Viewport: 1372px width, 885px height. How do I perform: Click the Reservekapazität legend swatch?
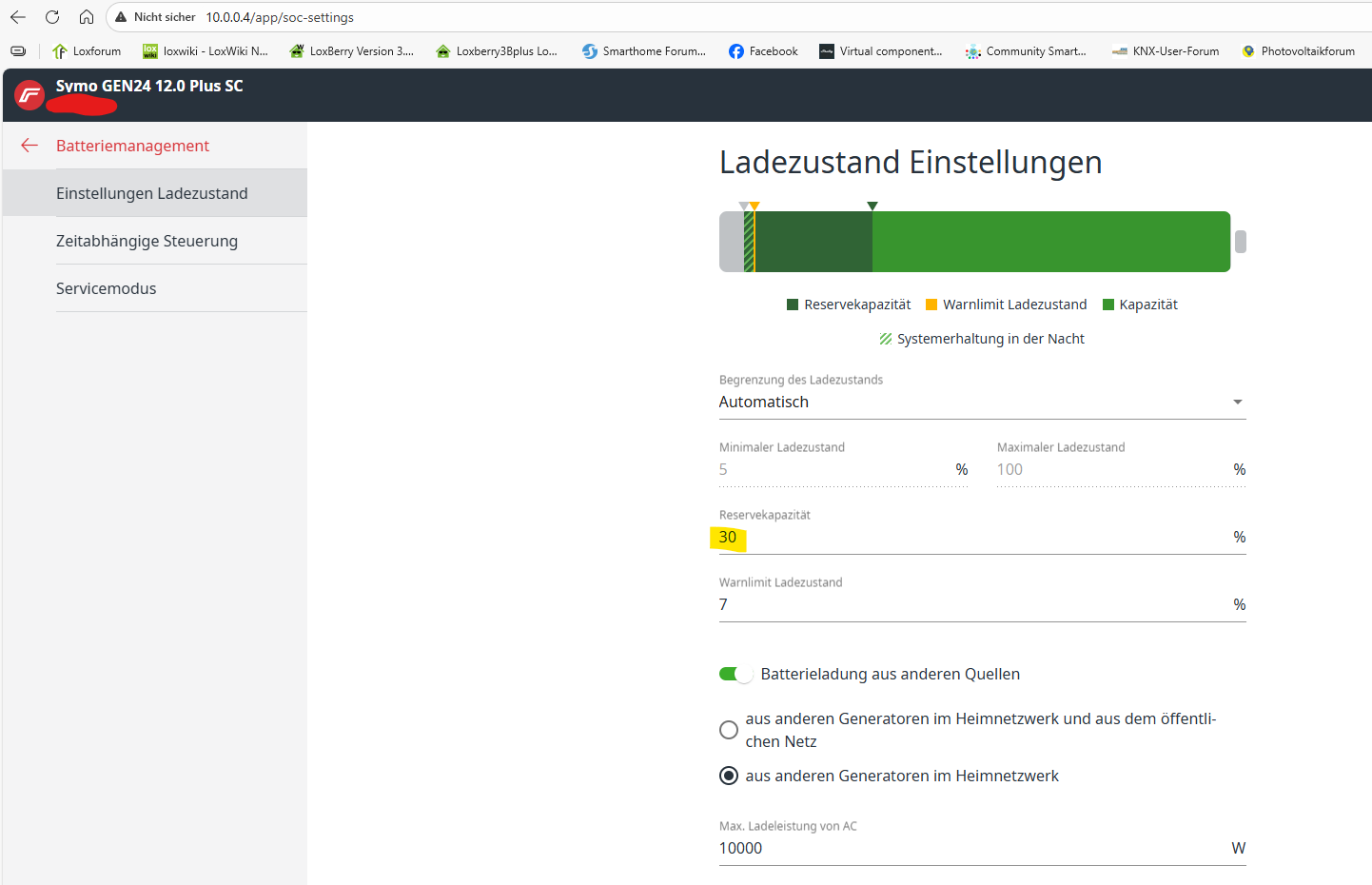click(x=793, y=305)
